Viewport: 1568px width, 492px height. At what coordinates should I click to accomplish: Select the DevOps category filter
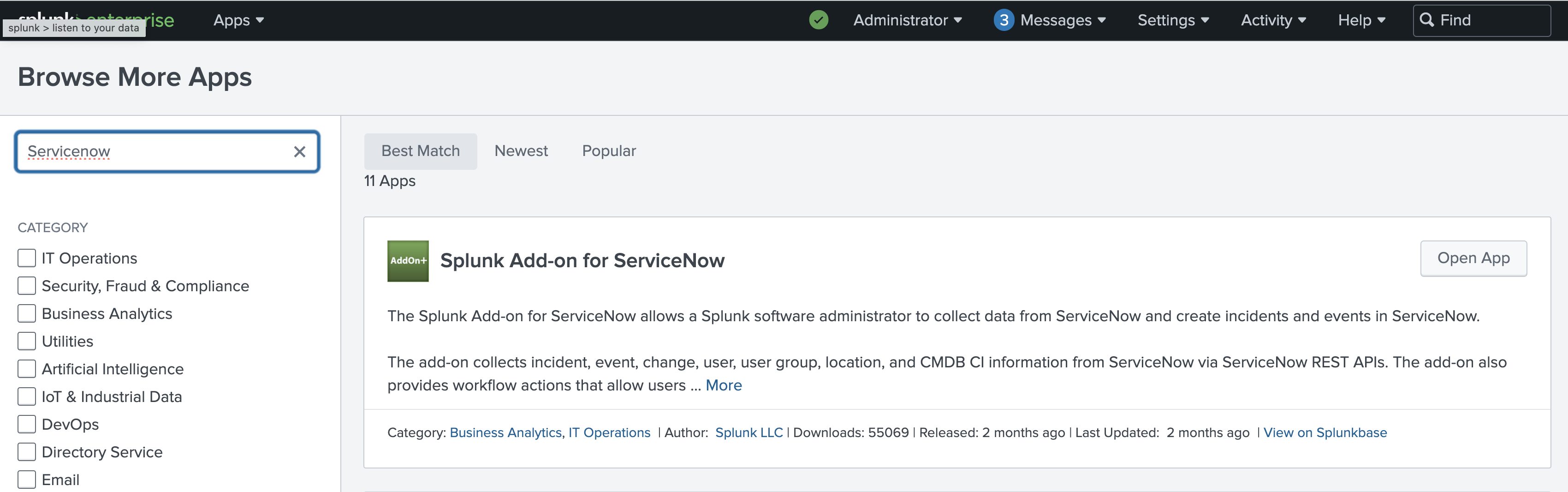[x=26, y=424]
